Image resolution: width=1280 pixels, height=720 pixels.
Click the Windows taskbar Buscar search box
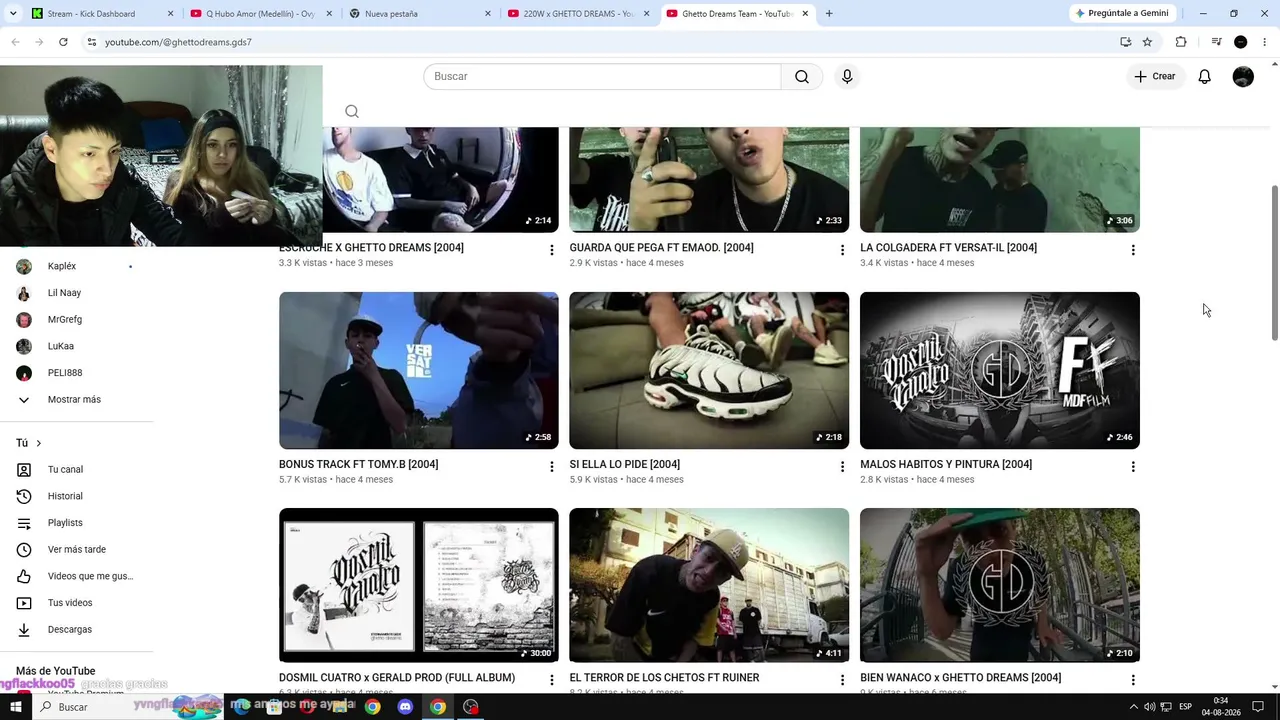click(x=130, y=707)
